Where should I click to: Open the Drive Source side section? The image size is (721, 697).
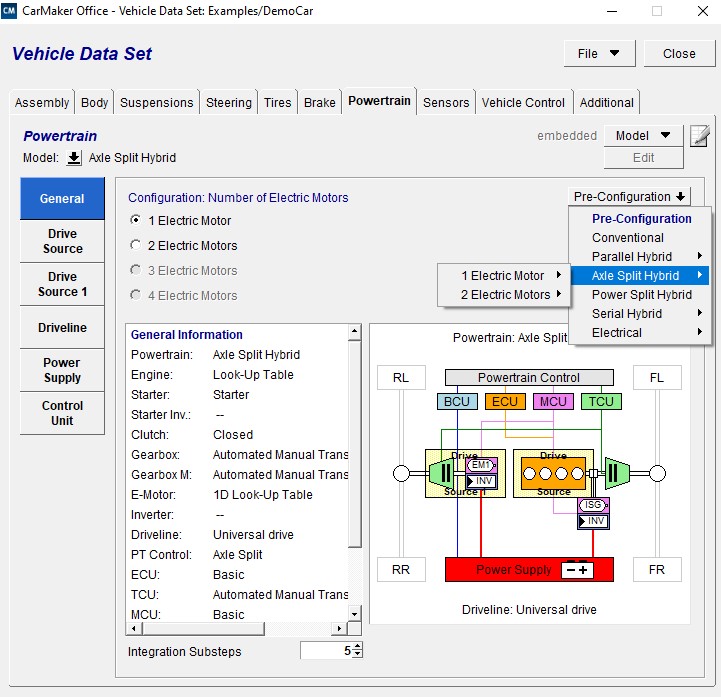pos(62,241)
